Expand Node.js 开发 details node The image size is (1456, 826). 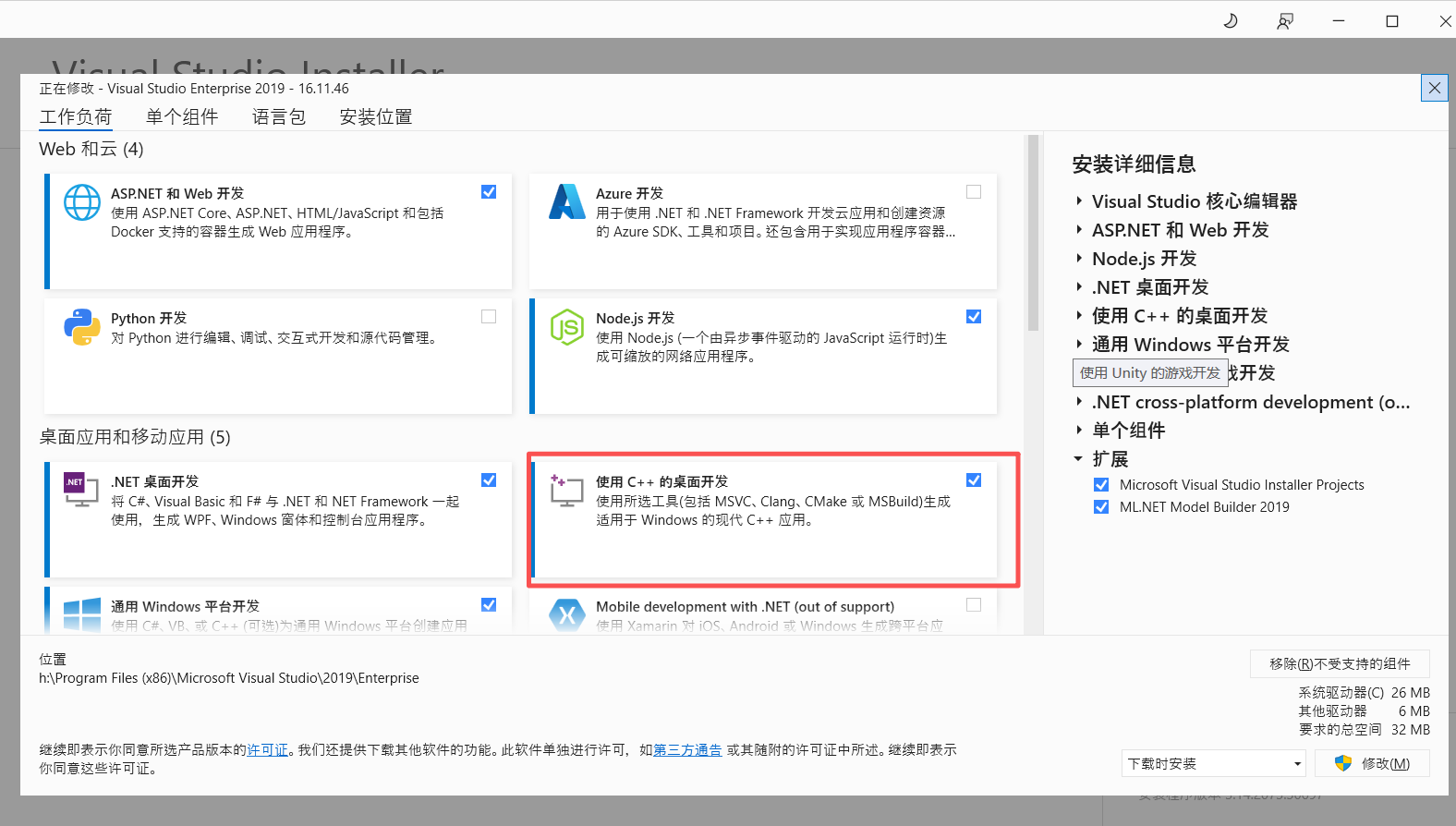tap(1079, 259)
